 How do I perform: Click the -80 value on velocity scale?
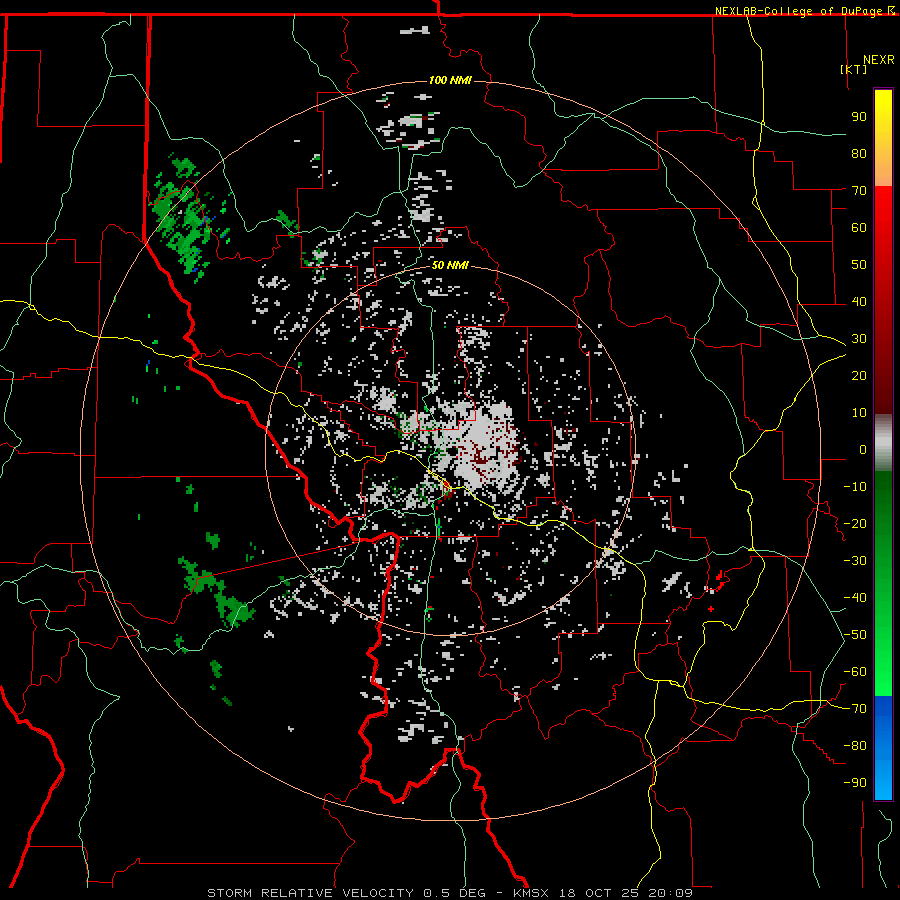tap(855, 746)
